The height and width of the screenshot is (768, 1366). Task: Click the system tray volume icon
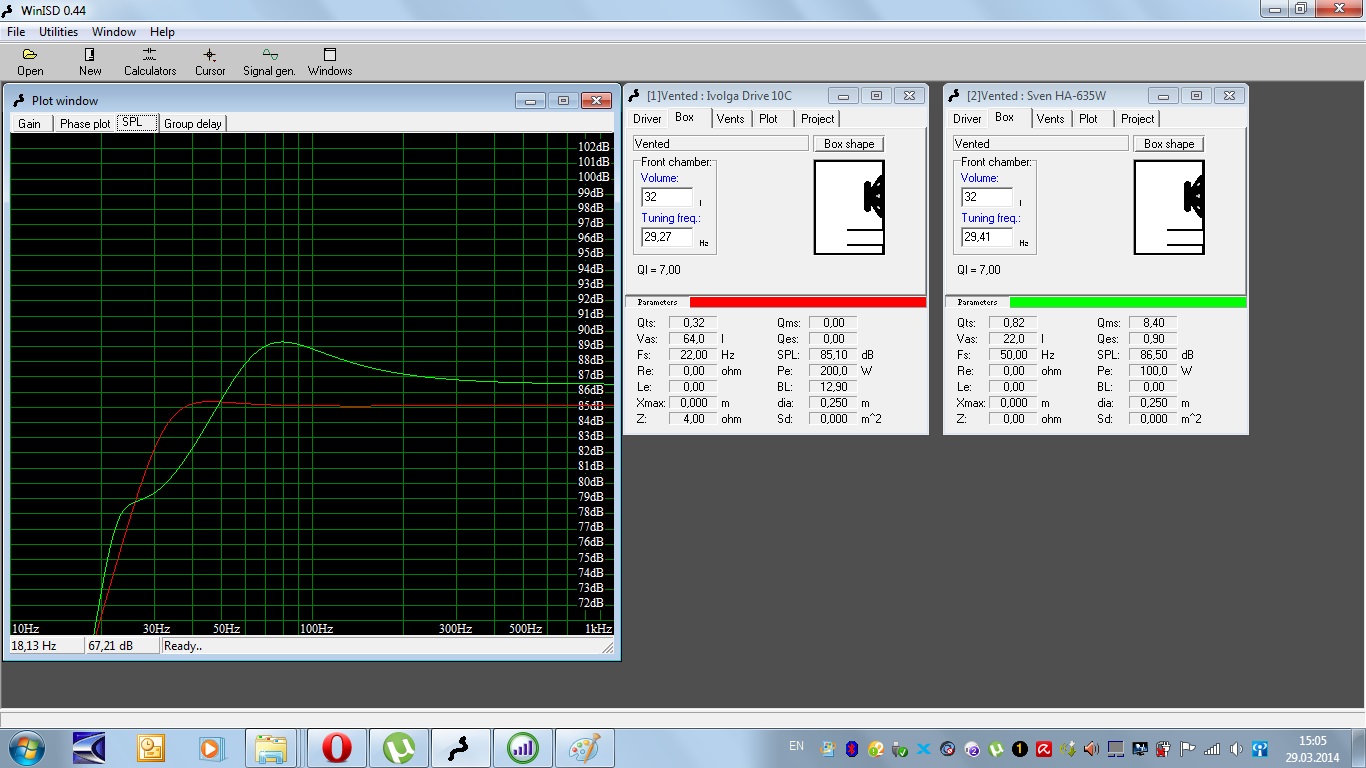coord(1236,749)
